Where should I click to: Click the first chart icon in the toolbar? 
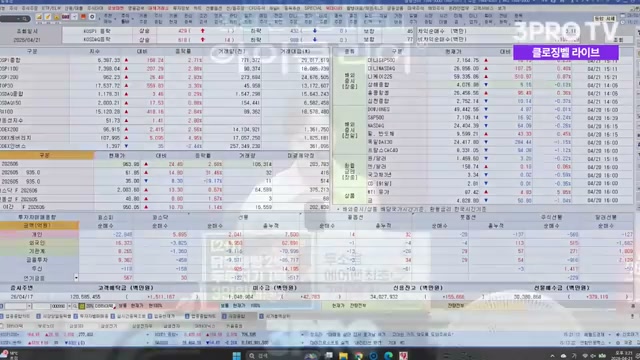[39, 17]
